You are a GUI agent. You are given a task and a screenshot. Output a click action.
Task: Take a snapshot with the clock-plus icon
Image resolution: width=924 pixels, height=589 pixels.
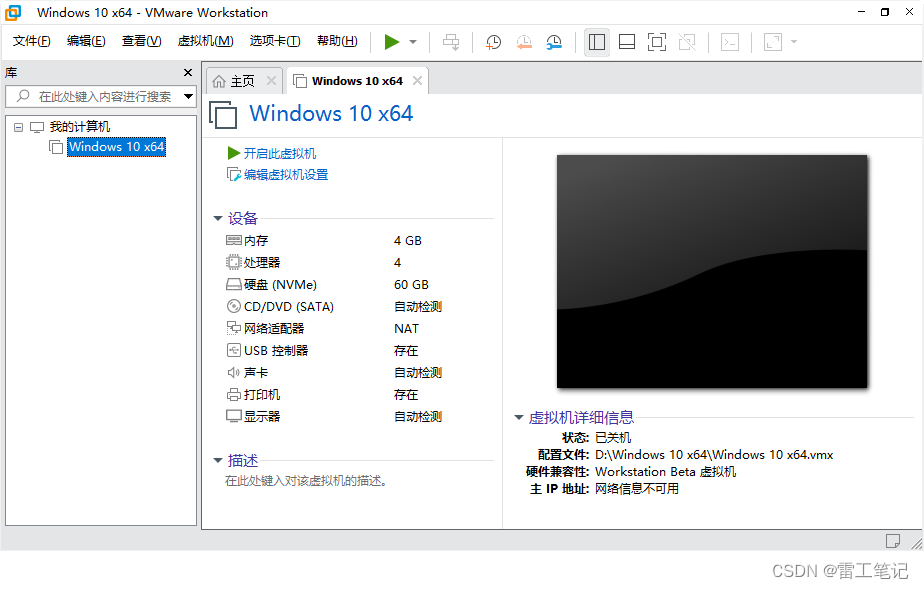(493, 42)
